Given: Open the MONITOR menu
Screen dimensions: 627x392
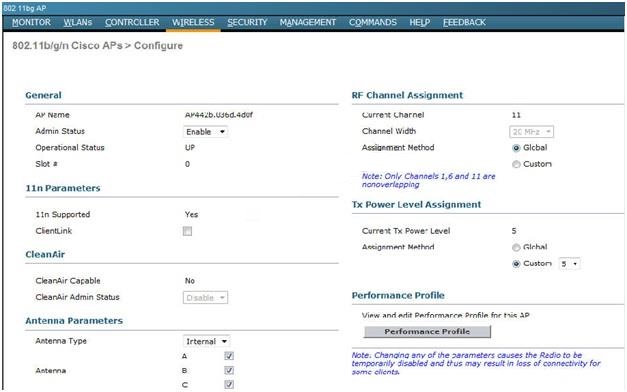Looking at the screenshot, I should point(31,22).
